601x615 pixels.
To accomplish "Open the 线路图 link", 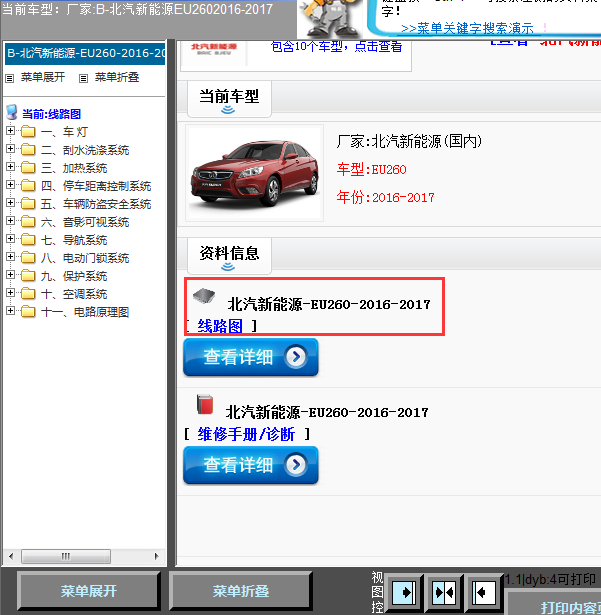I will (220, 326).
